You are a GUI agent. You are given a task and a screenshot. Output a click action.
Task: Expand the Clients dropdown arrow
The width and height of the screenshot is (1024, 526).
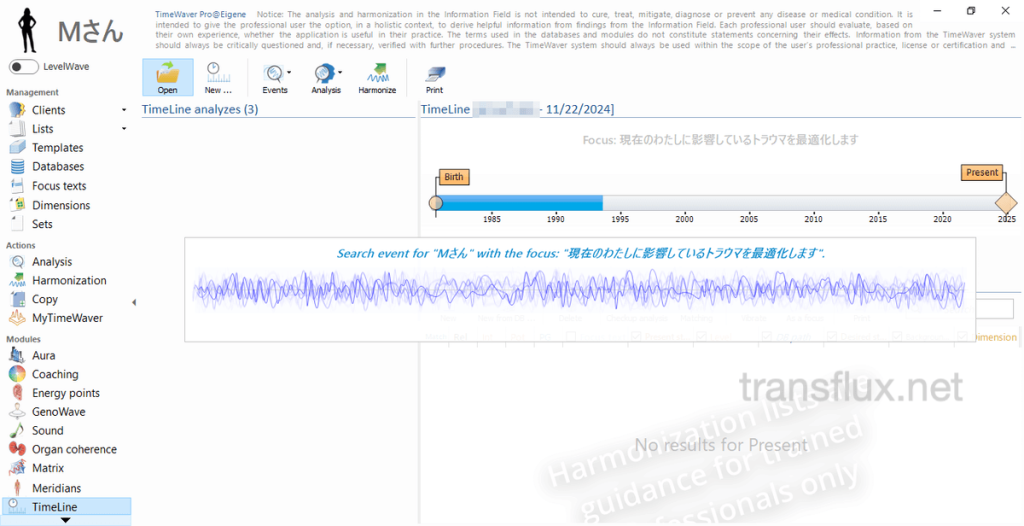click(124, 110)
